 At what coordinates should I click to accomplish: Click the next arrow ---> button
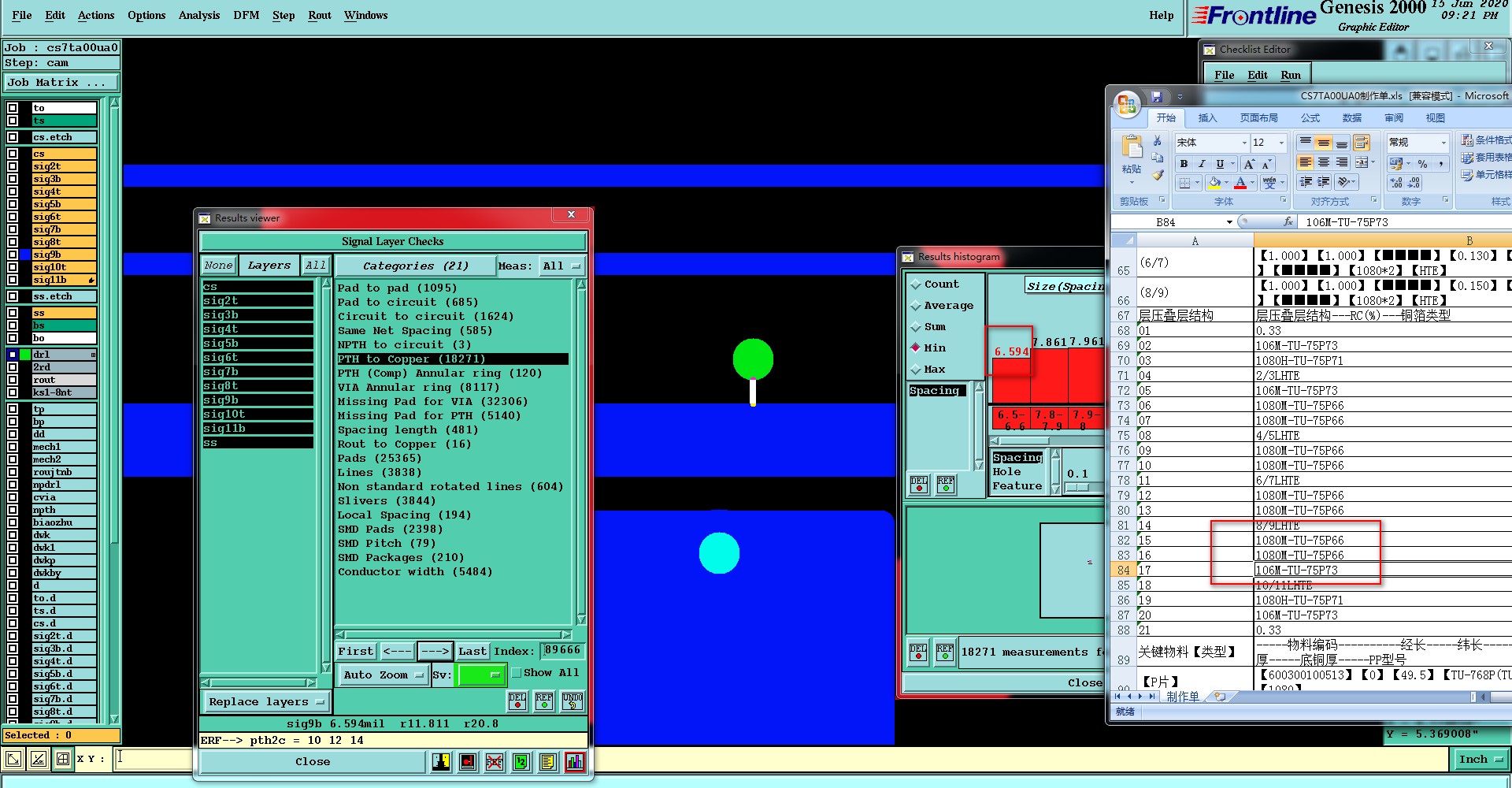(435, 652)
